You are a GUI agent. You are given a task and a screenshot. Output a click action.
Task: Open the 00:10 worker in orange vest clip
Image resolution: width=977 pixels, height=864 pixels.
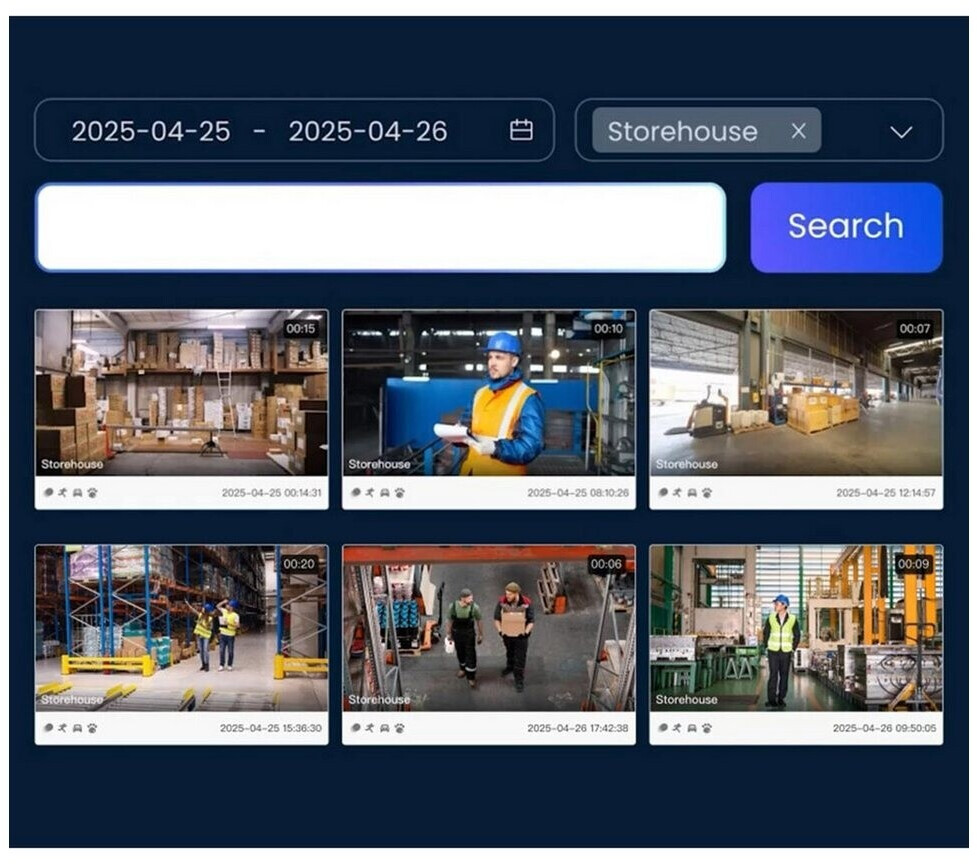coord(488,392)
